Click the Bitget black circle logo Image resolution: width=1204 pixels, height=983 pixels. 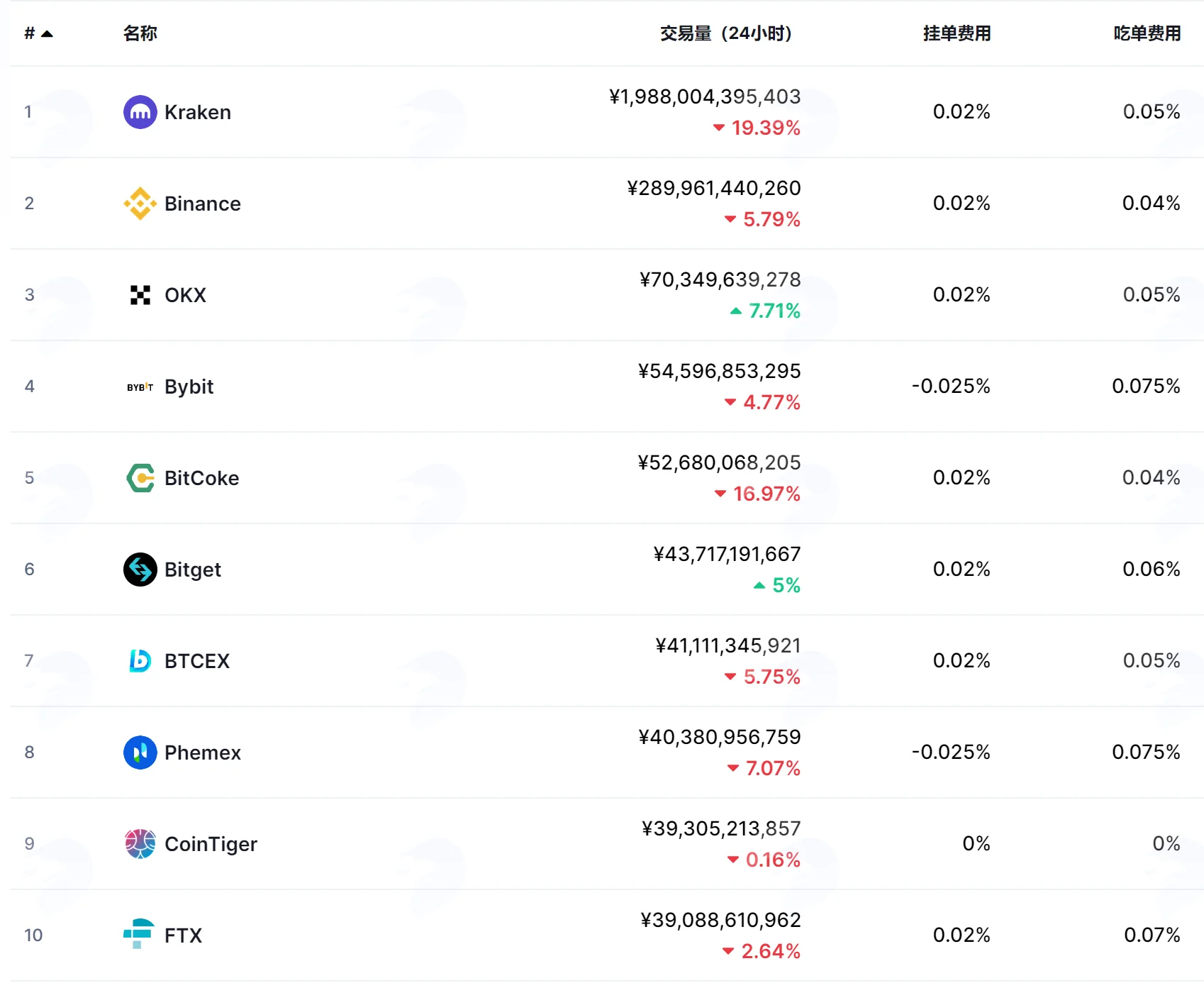tap(140, 570)
